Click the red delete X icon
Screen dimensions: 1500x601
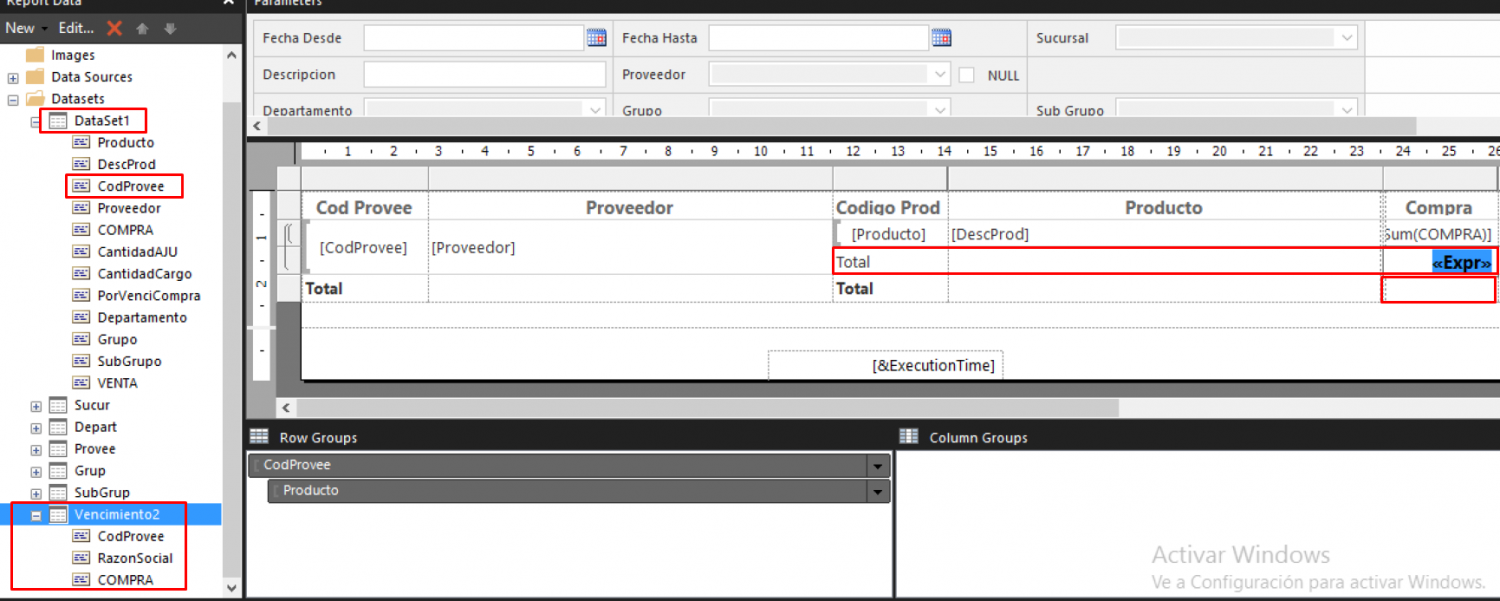[115, 28]
